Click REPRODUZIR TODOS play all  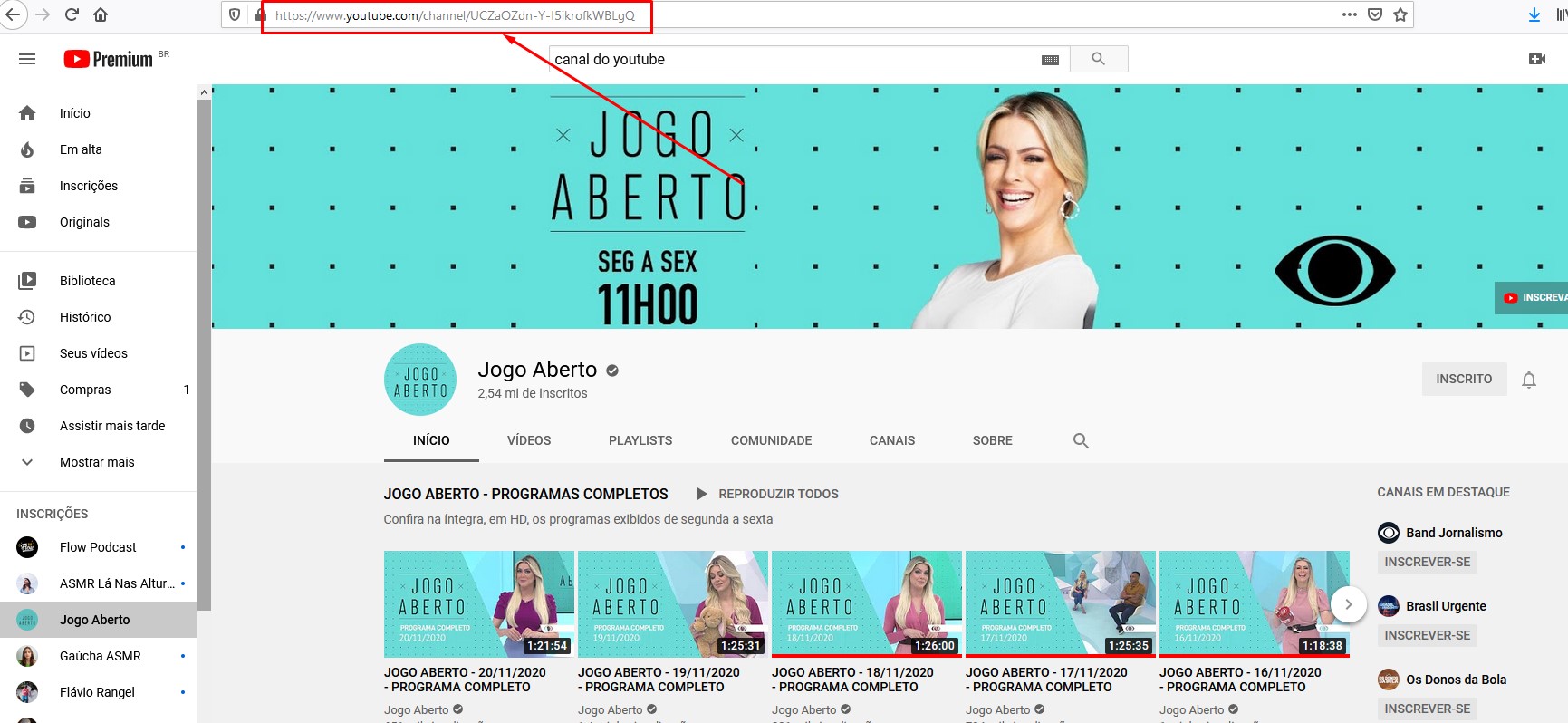pos(767,494)
